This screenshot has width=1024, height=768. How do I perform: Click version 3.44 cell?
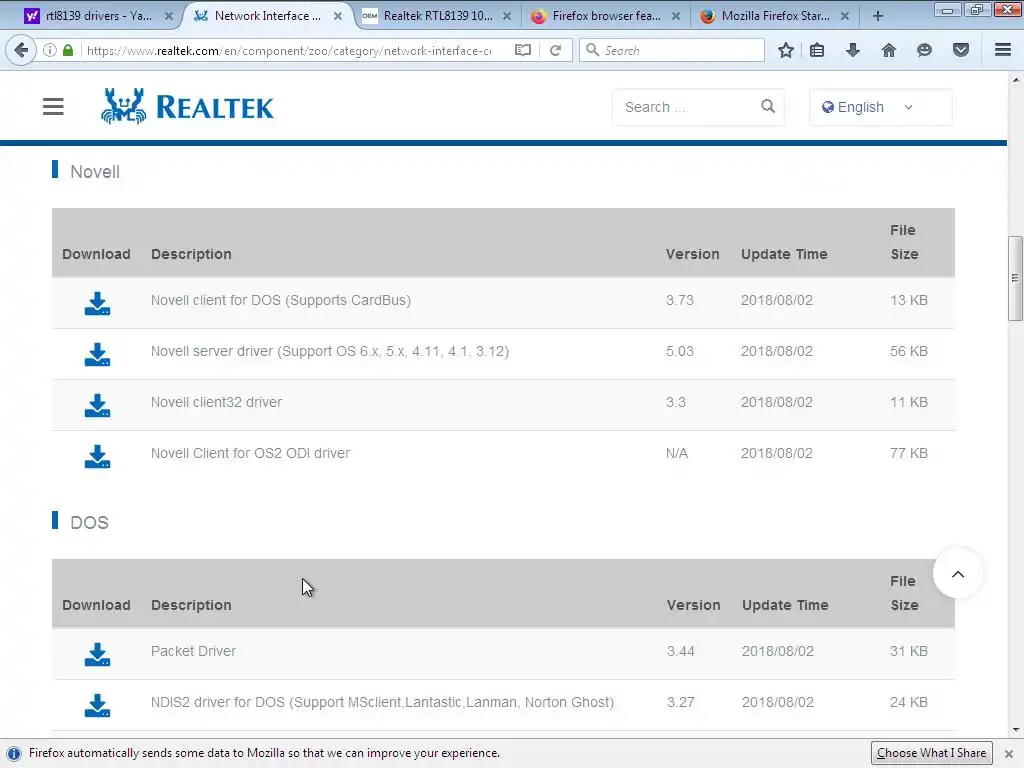[680, 651]
